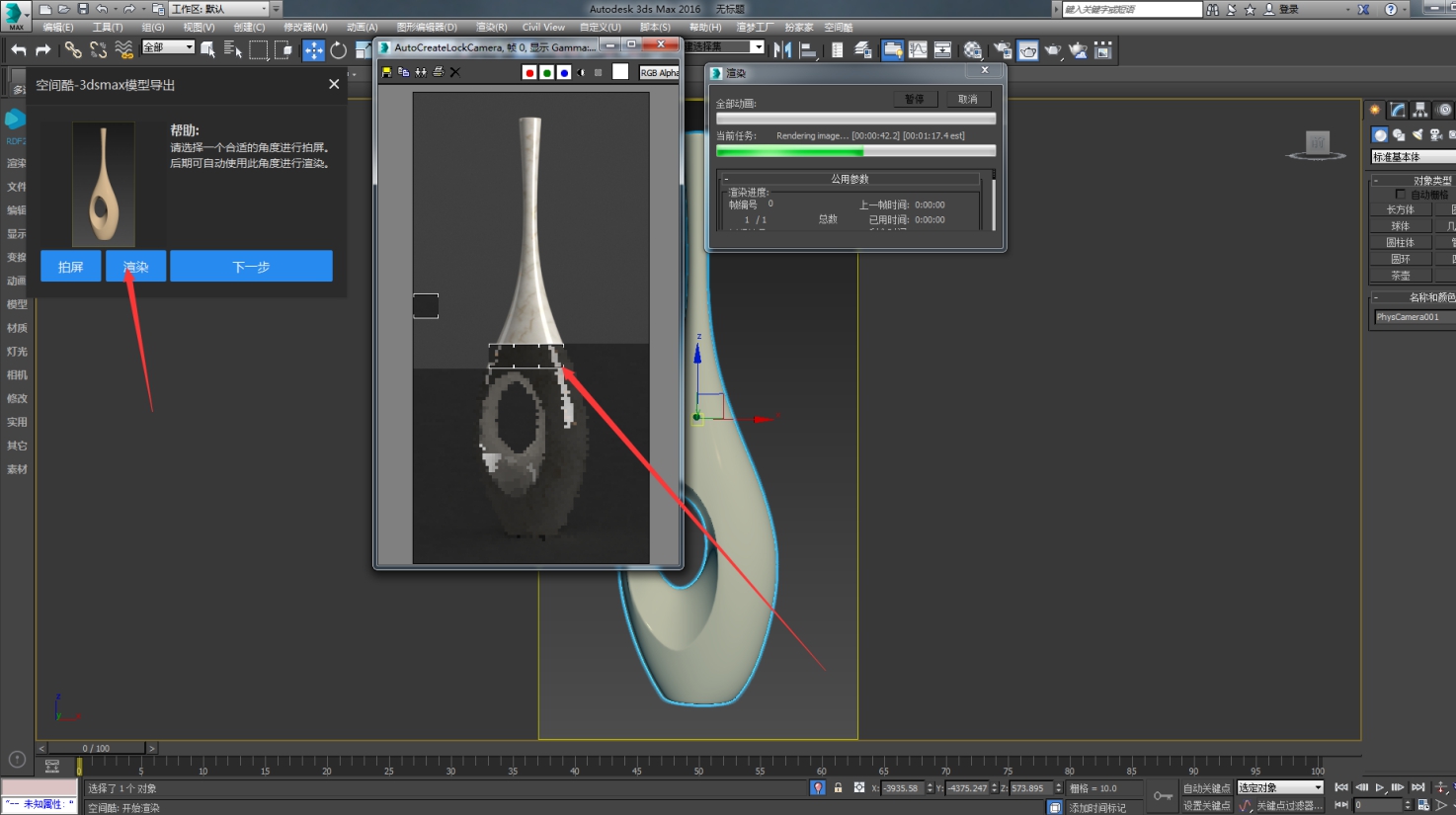Check the 自动栅格 checkbox
The height and width of the screenshot is (815, 1456).
point(1400,195)
